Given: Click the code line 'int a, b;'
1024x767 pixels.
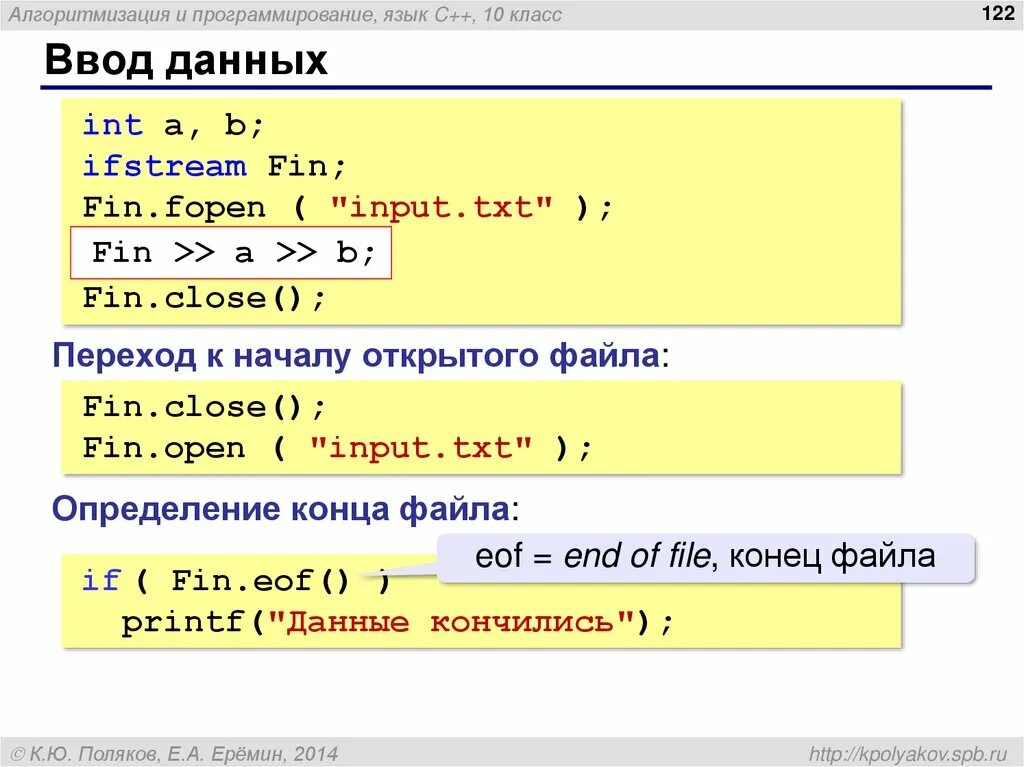Looking at the screenshot, I should pos(173,125).
